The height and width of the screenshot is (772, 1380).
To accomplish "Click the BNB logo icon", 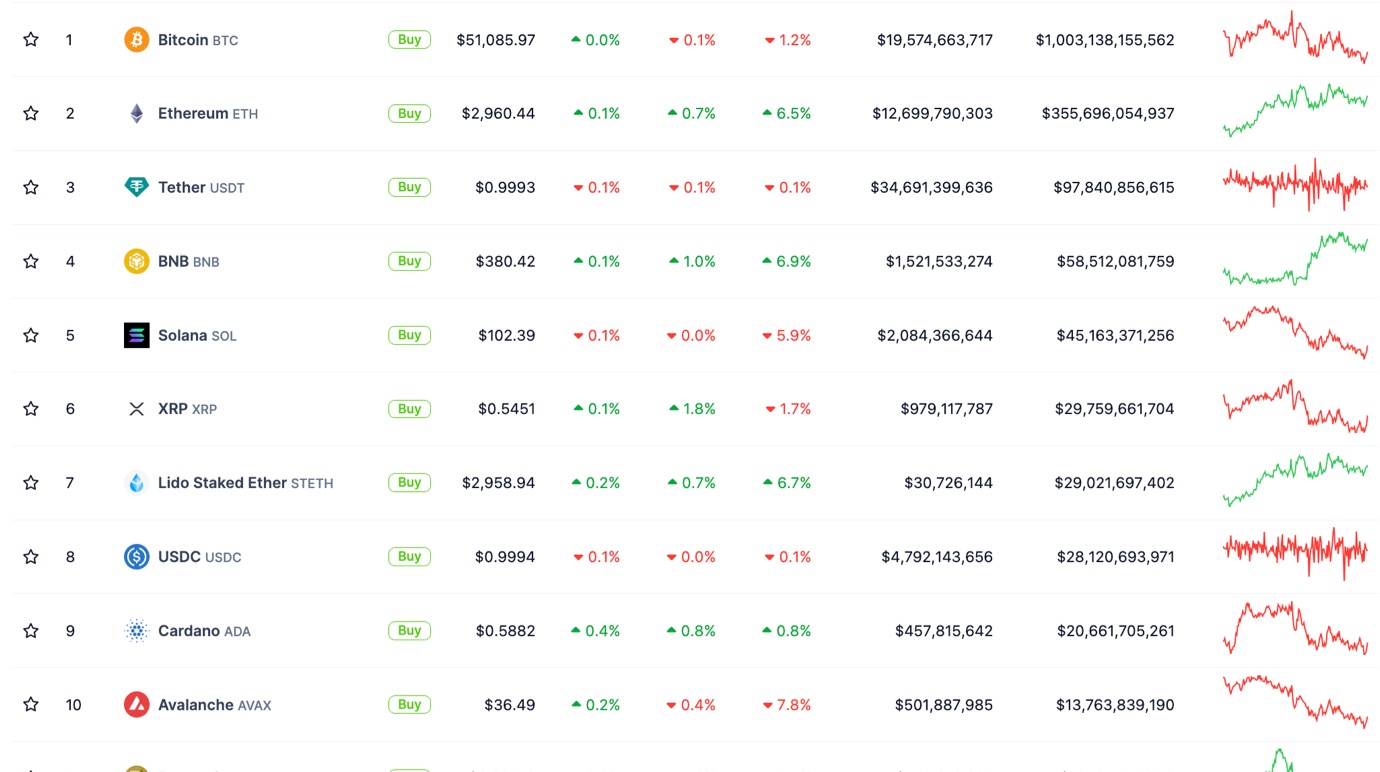I will point(136,261).
